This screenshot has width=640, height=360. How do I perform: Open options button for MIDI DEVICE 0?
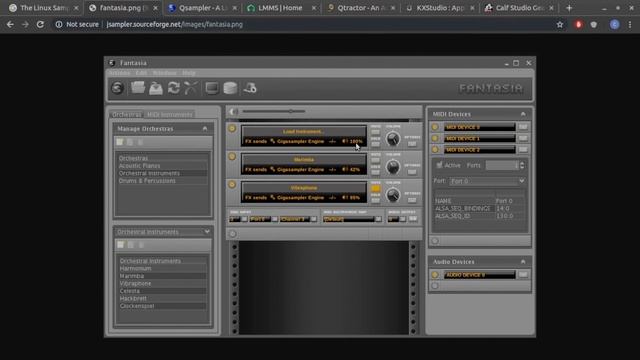(x=523, y=127)
